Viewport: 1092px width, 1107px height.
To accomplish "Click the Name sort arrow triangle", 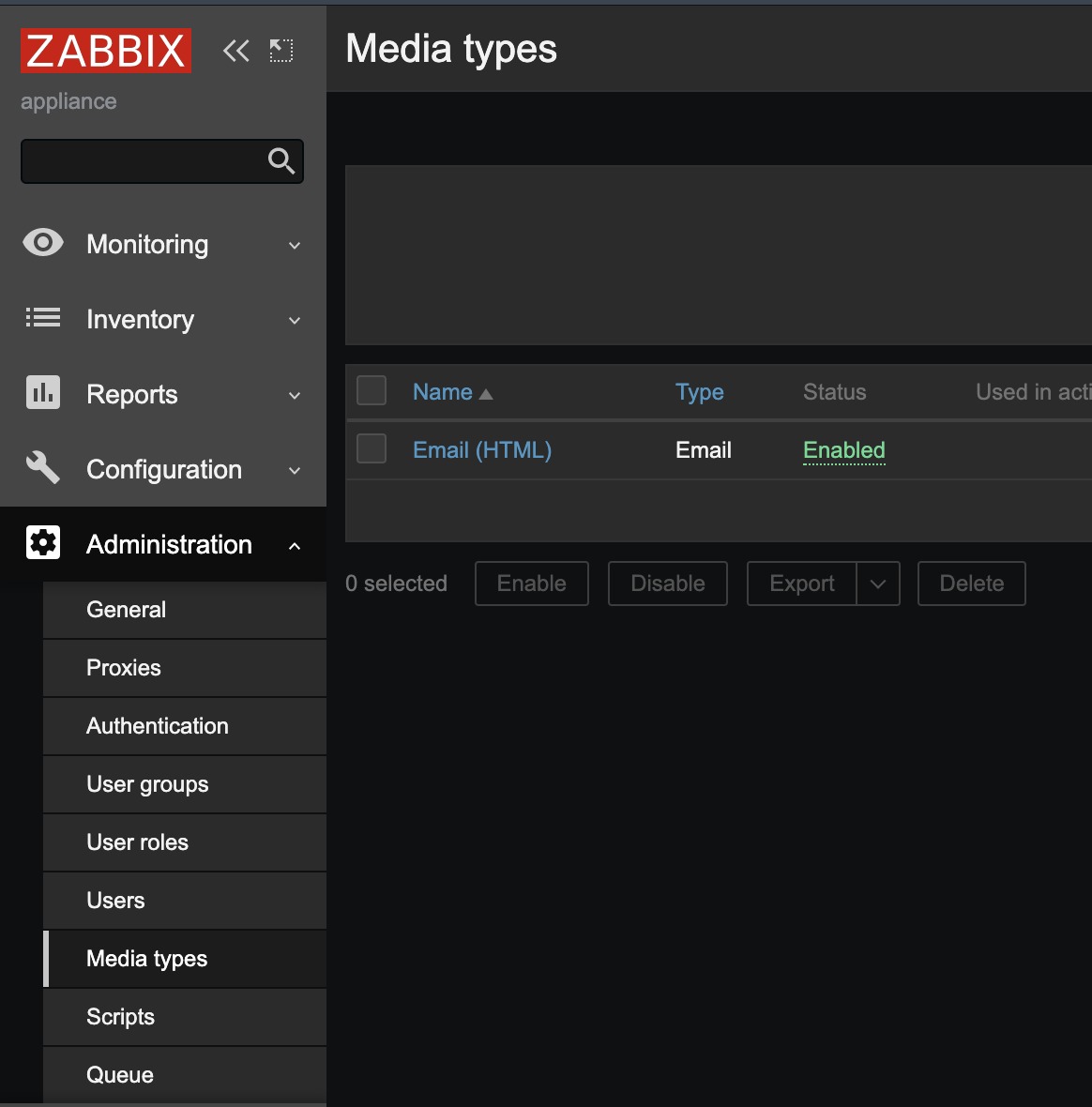I will (486, 394).
